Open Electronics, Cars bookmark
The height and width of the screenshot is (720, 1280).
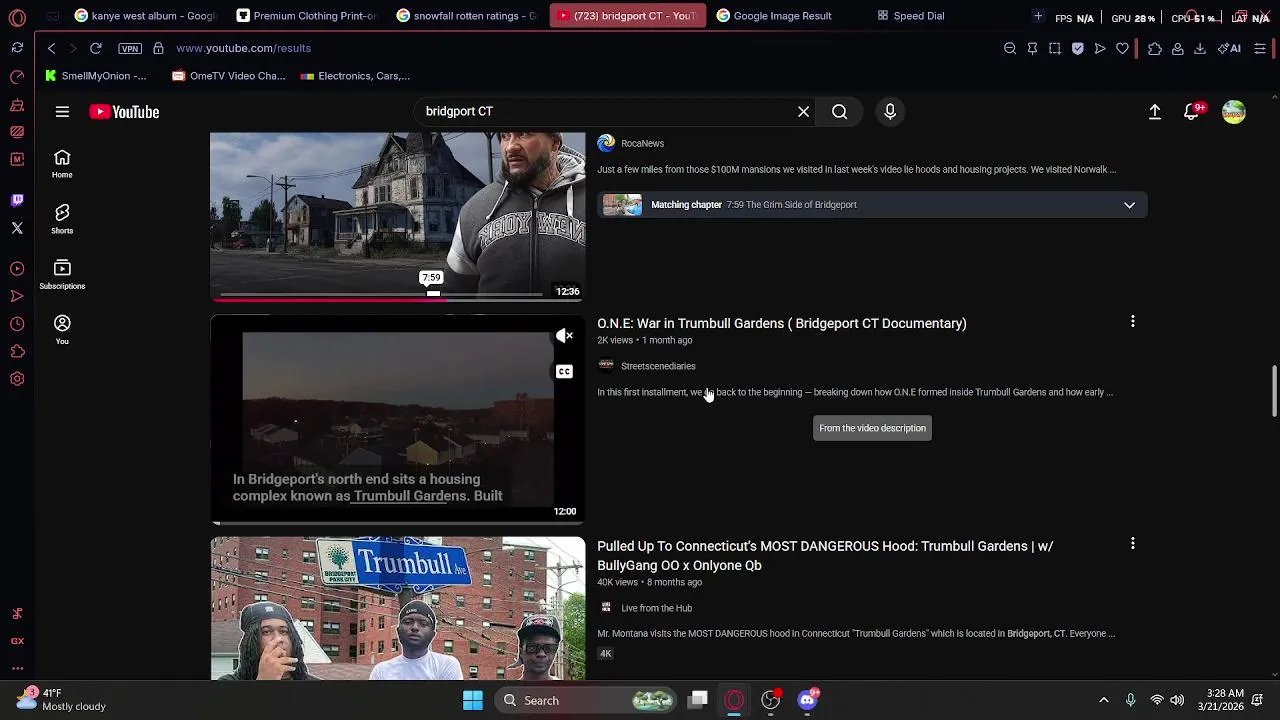(355, 76)
